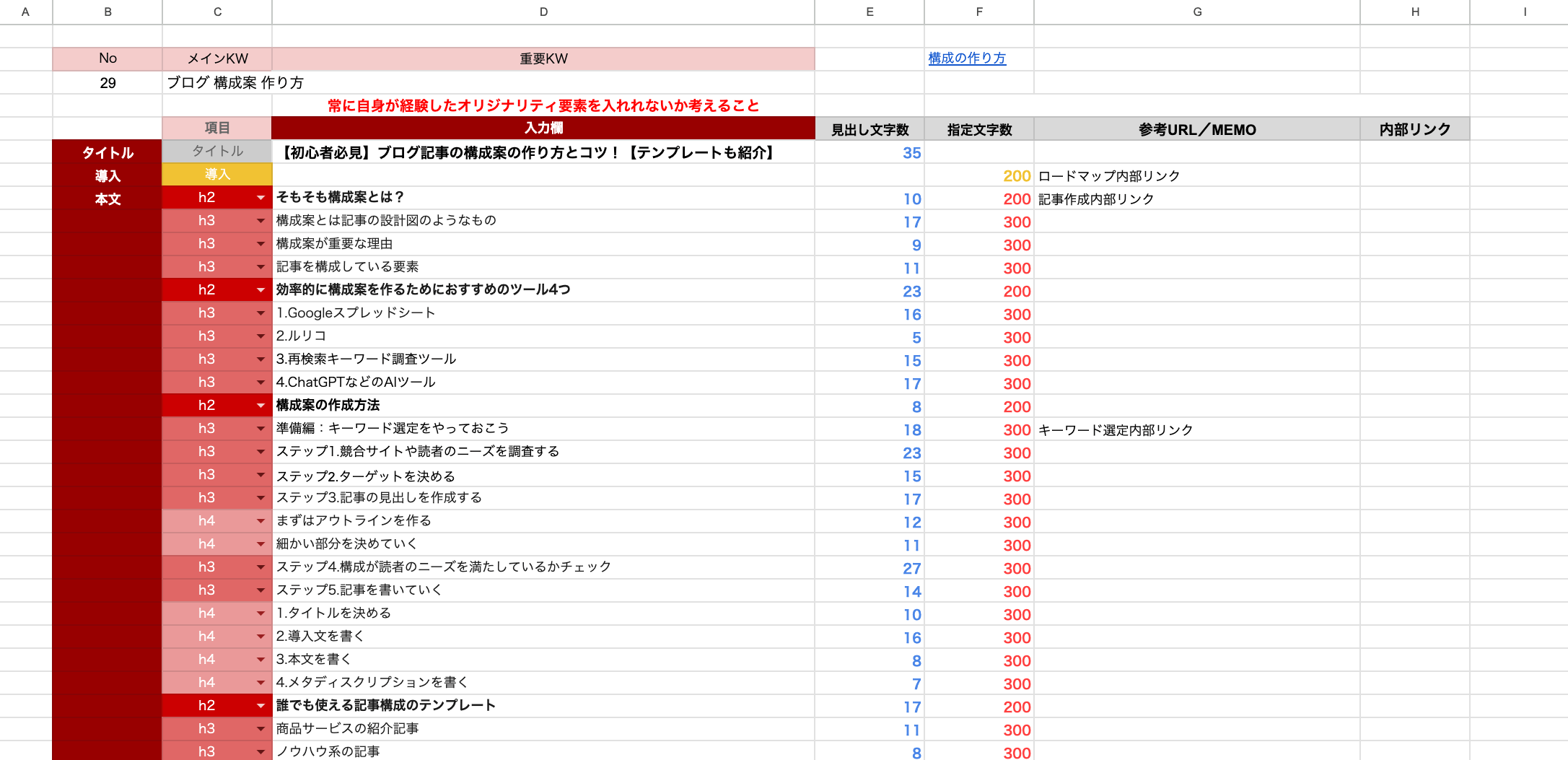
Task: Open the h3 dropdown next to 2.ルリコ
Action: (260, 336)
